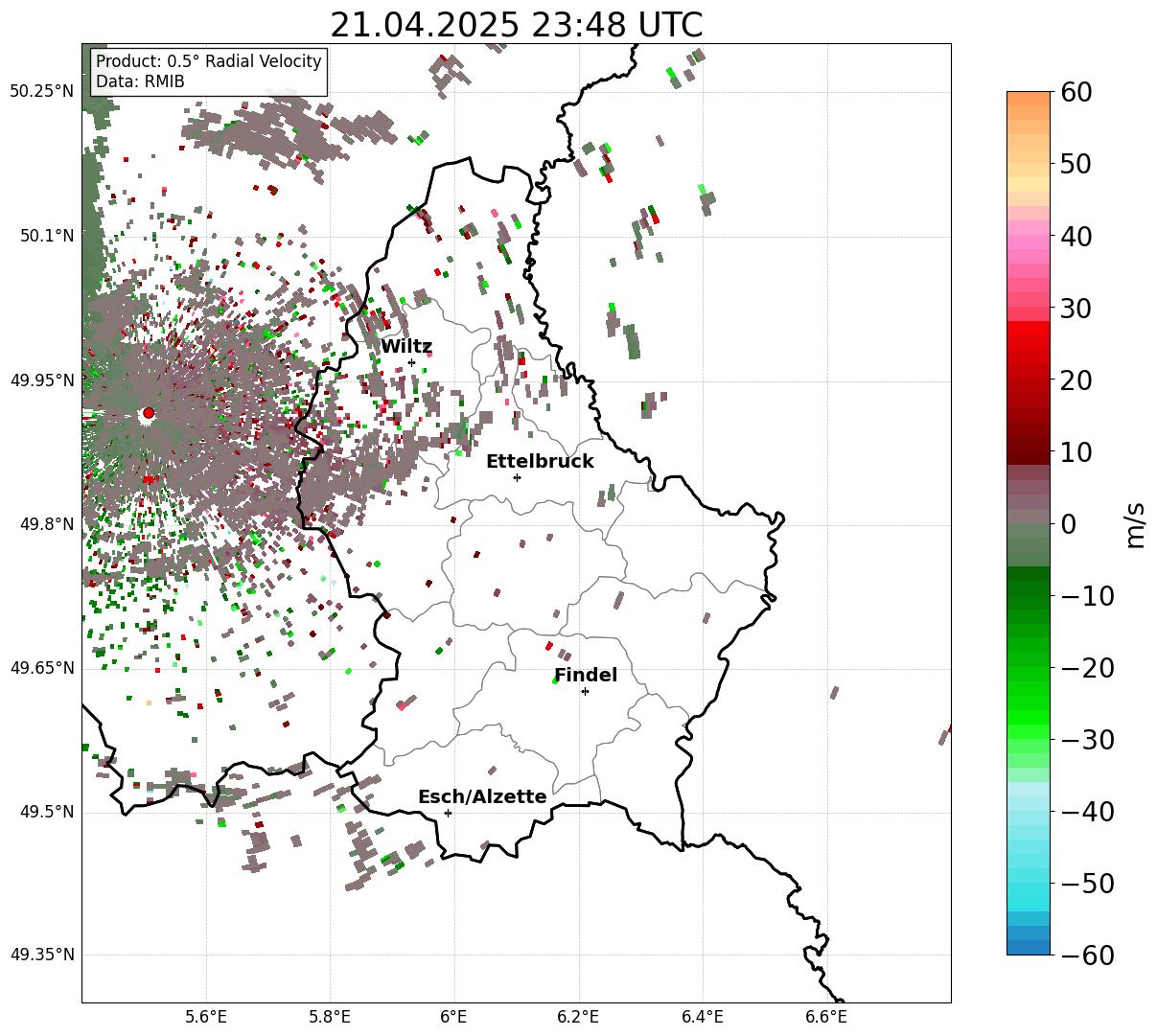The width and height of the screenshot is (1157, 1036).
Task: Select the Wiltz city label
Action: pos(406,347)
